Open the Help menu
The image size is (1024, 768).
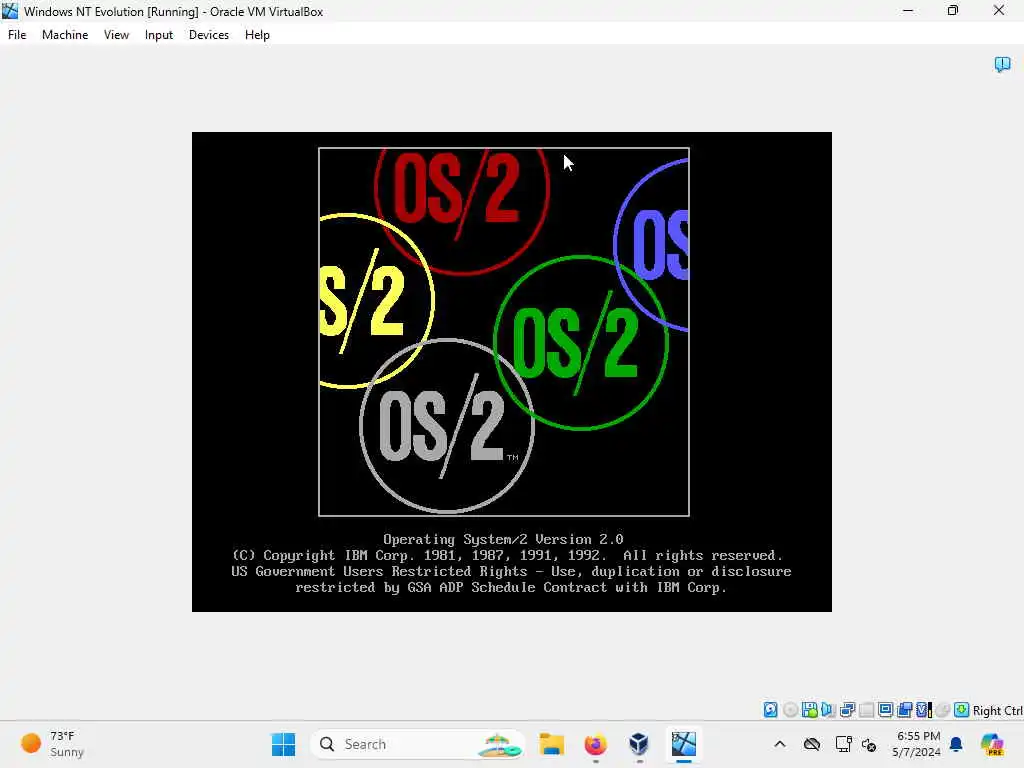(x=257, y=35)
